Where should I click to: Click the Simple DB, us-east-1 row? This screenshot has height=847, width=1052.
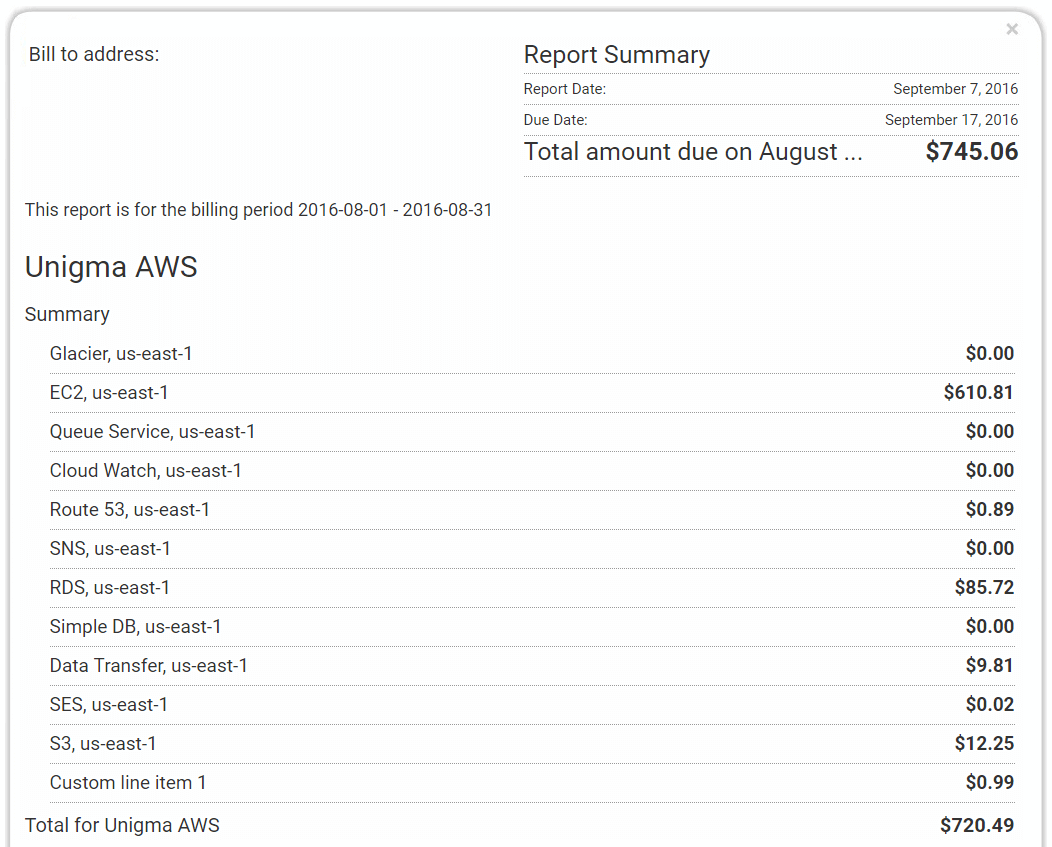point(532,626)
